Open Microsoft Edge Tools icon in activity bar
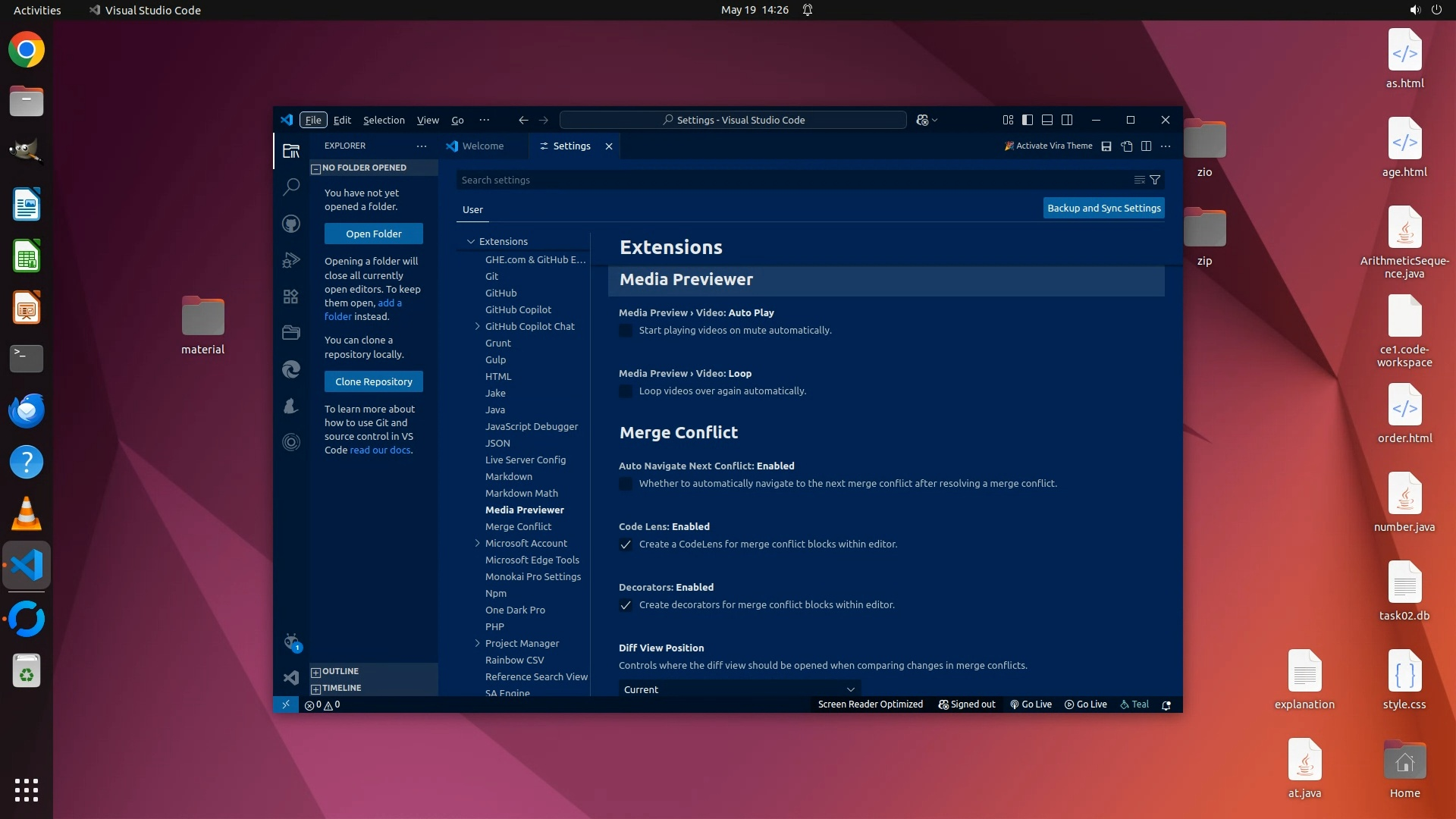This screenshot has height=819, width=1456. pos(291,369)
